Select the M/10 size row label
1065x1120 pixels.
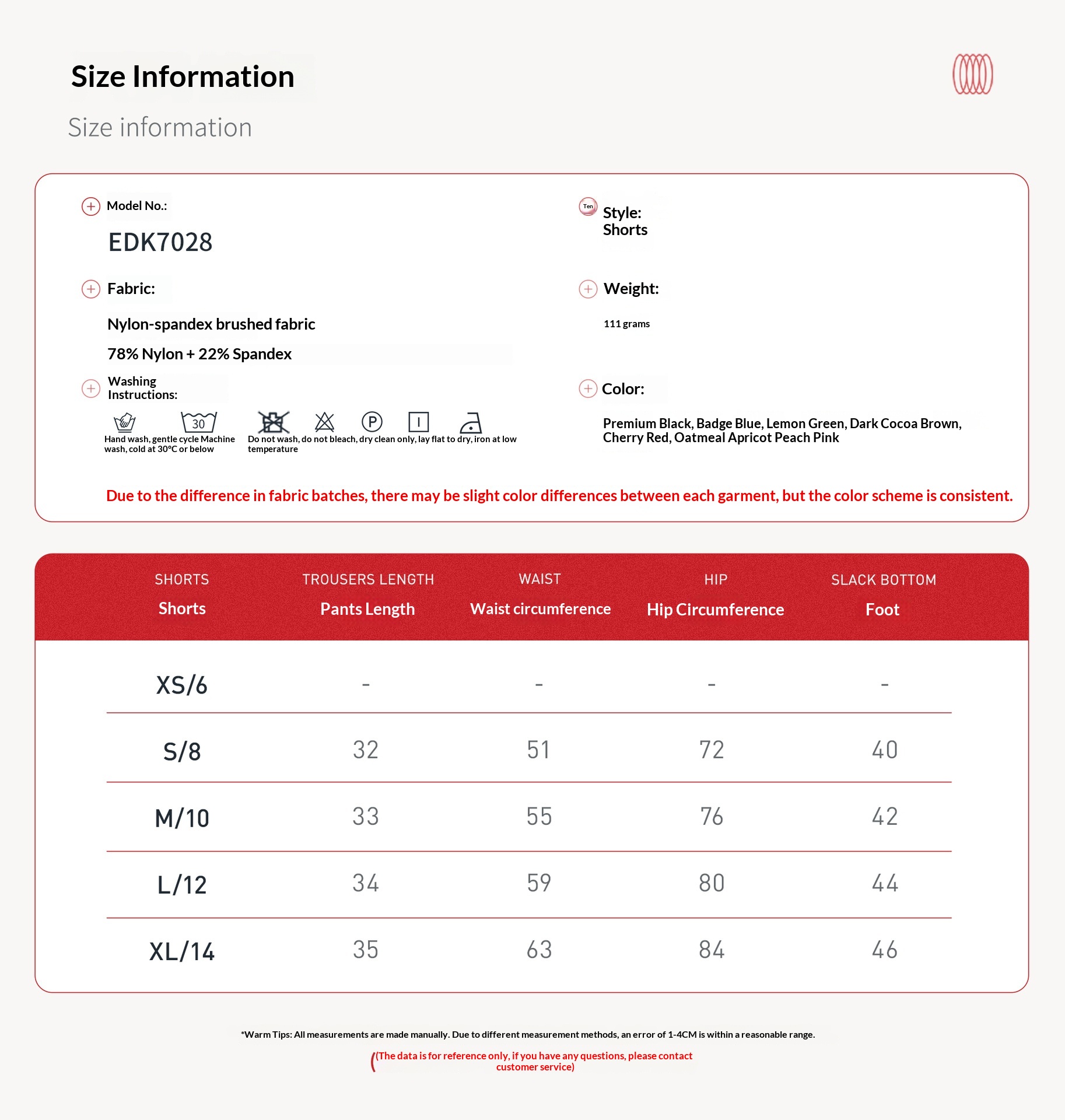click(x=182, y=818)
